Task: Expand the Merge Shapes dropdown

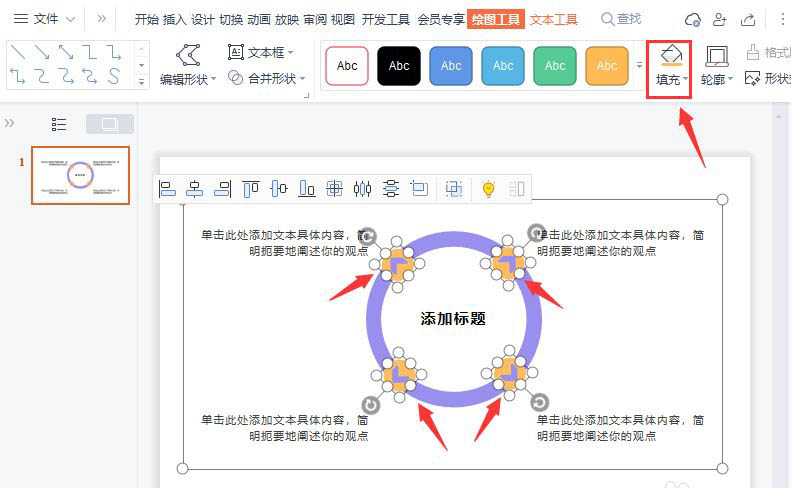Action: (303, 79)
